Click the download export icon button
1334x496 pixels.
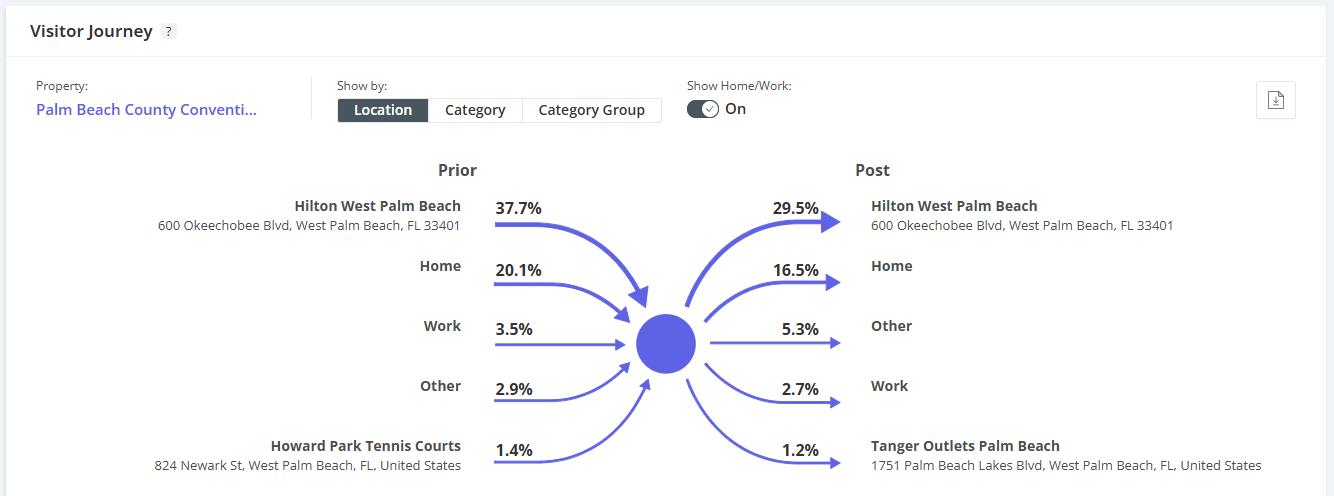point(1275,100)
